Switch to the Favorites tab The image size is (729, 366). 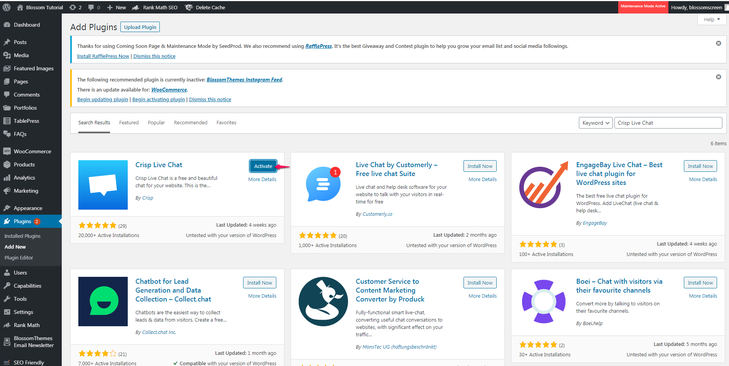coord(226,123)
